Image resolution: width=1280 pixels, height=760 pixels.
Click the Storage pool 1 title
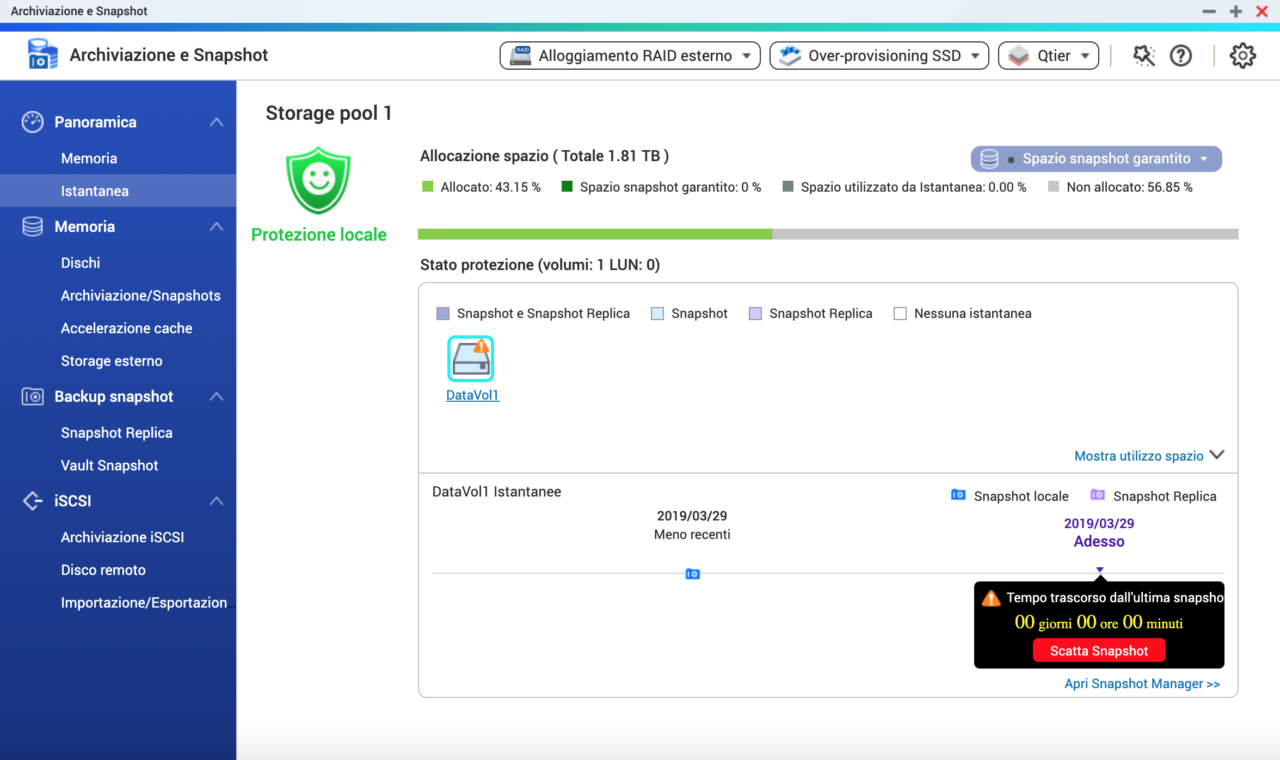(329, 113)
